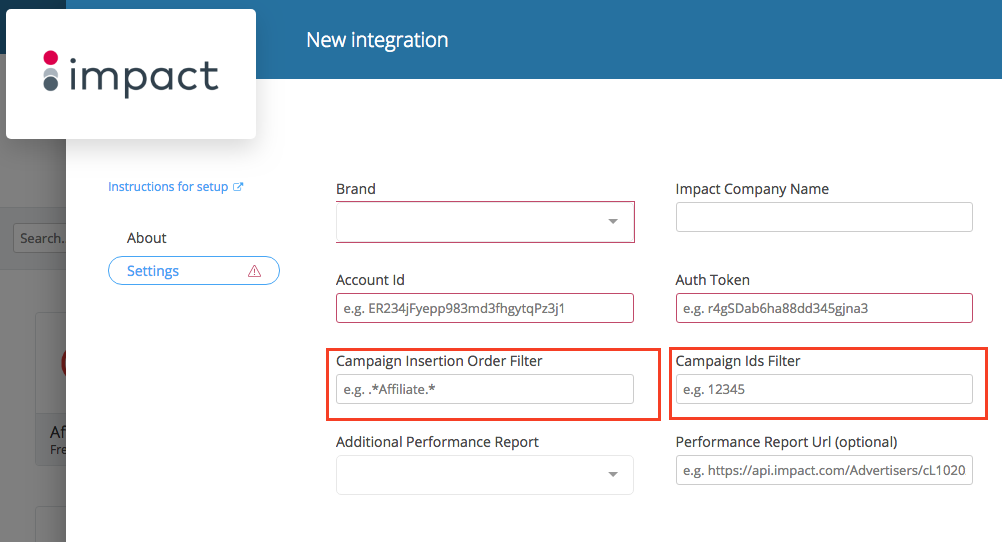This screenshot has width=1002, height=542.
Task: Click the Campaign Ids Filter input box
Action: coord(824,389)
